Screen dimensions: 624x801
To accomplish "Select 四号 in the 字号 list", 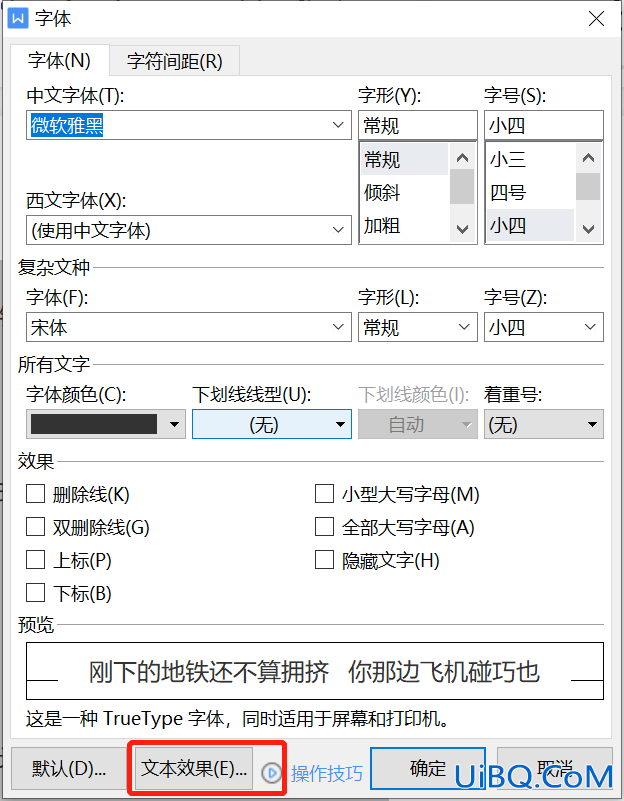I will [531, 193].
